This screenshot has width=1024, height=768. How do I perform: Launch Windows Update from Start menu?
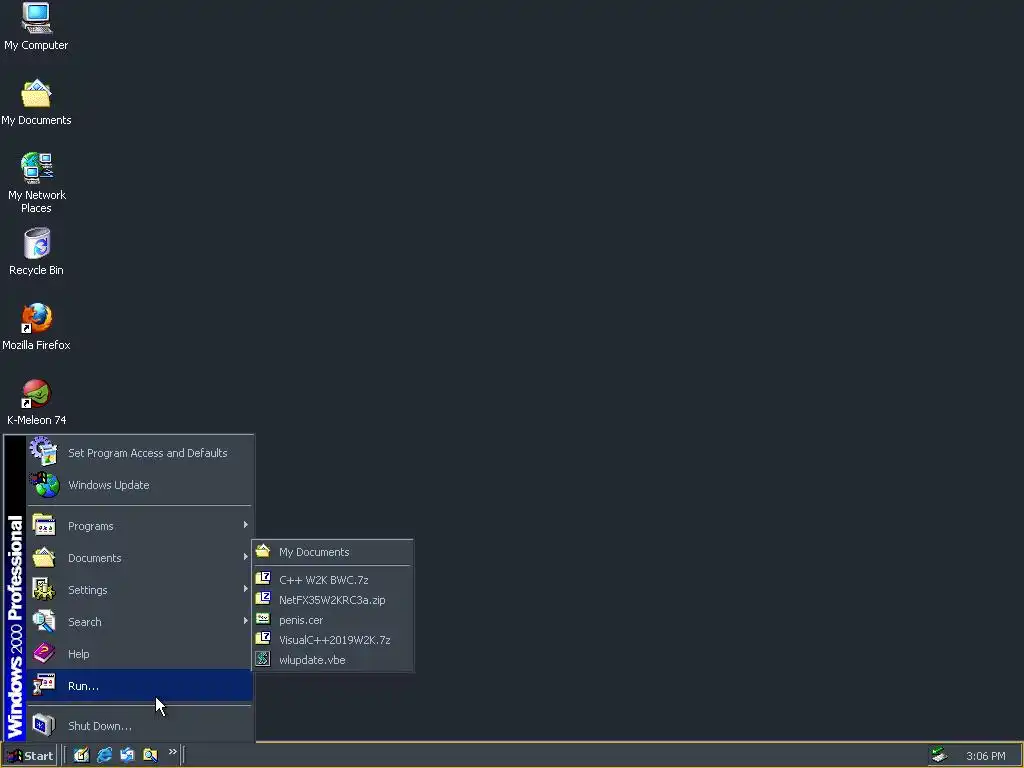(x=140, y=485)
